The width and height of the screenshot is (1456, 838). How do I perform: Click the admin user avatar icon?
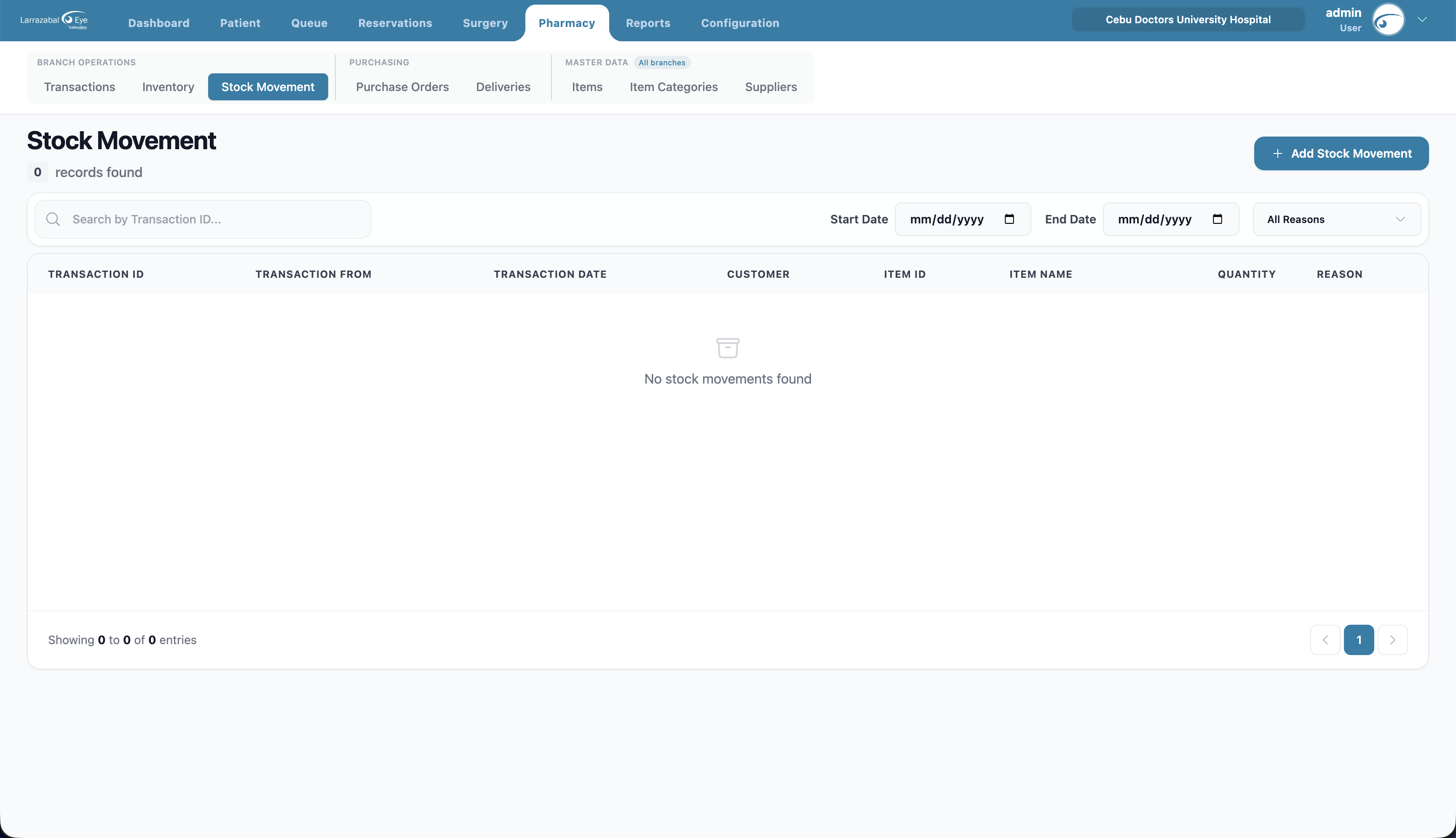click(x=1388, y=20)
